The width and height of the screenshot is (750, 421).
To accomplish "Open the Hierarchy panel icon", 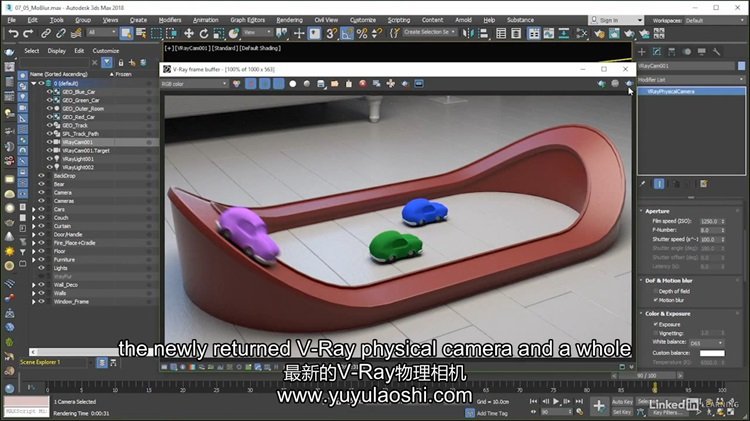I will [x=672, y=52].
